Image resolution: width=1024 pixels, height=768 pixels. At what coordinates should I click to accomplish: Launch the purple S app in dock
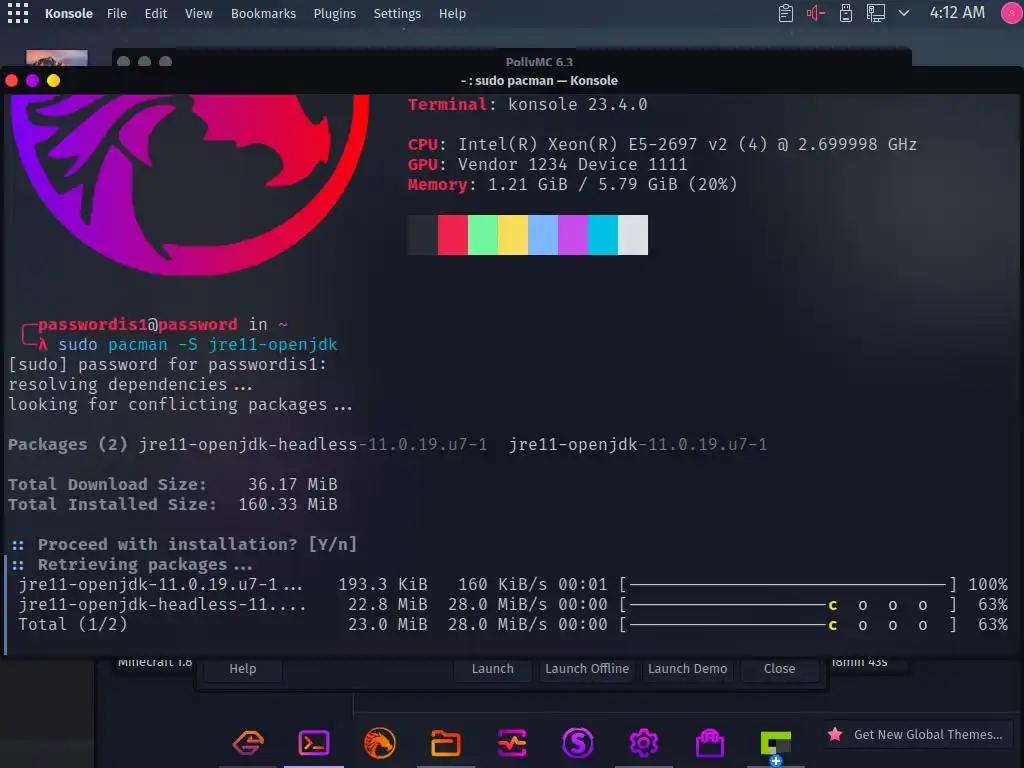(577, 743)
